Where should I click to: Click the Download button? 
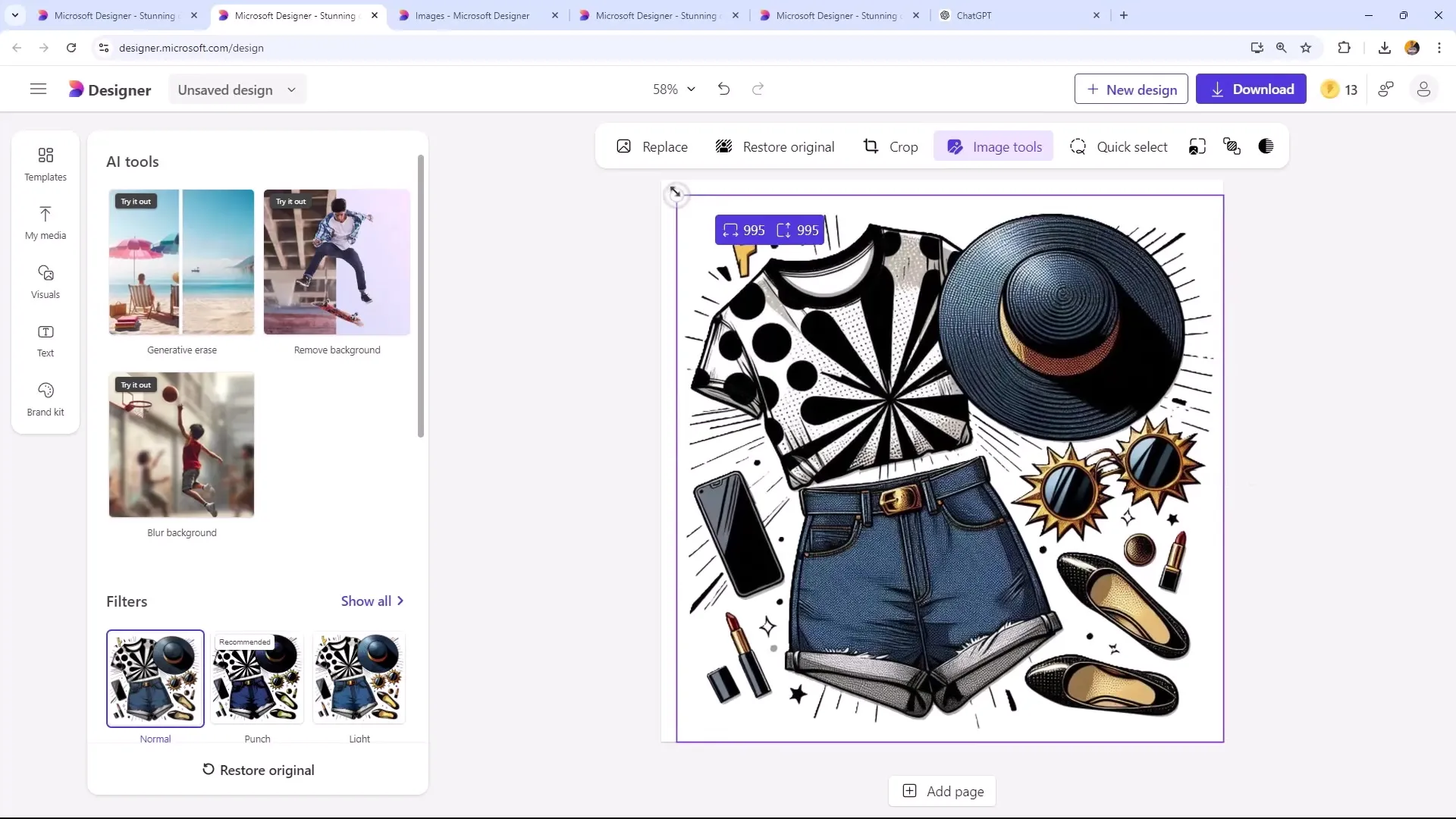click(1252, 89)
